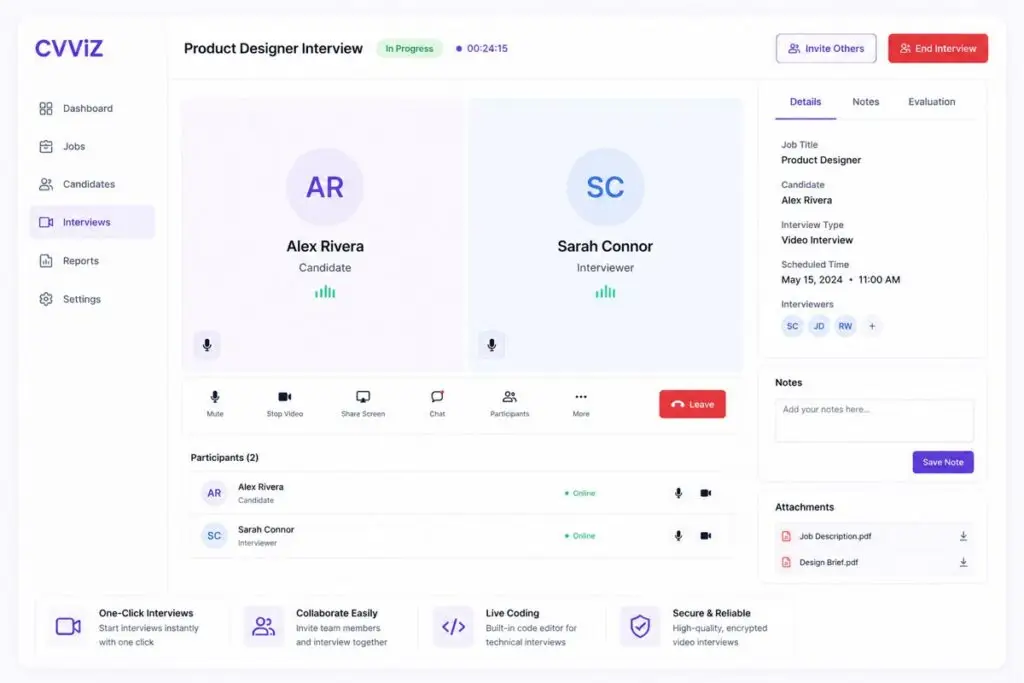
Task: Click the Save Note button
Action: tap(942, 462)
